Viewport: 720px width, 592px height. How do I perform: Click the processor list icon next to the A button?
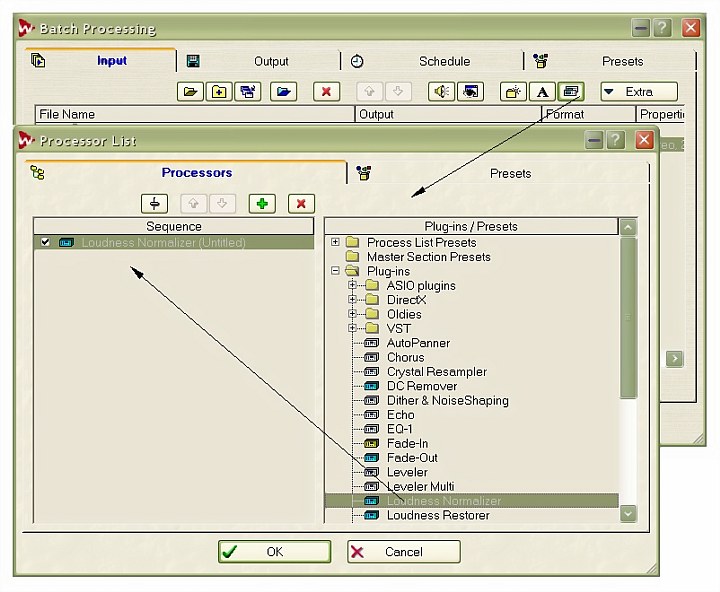point(571,91)
